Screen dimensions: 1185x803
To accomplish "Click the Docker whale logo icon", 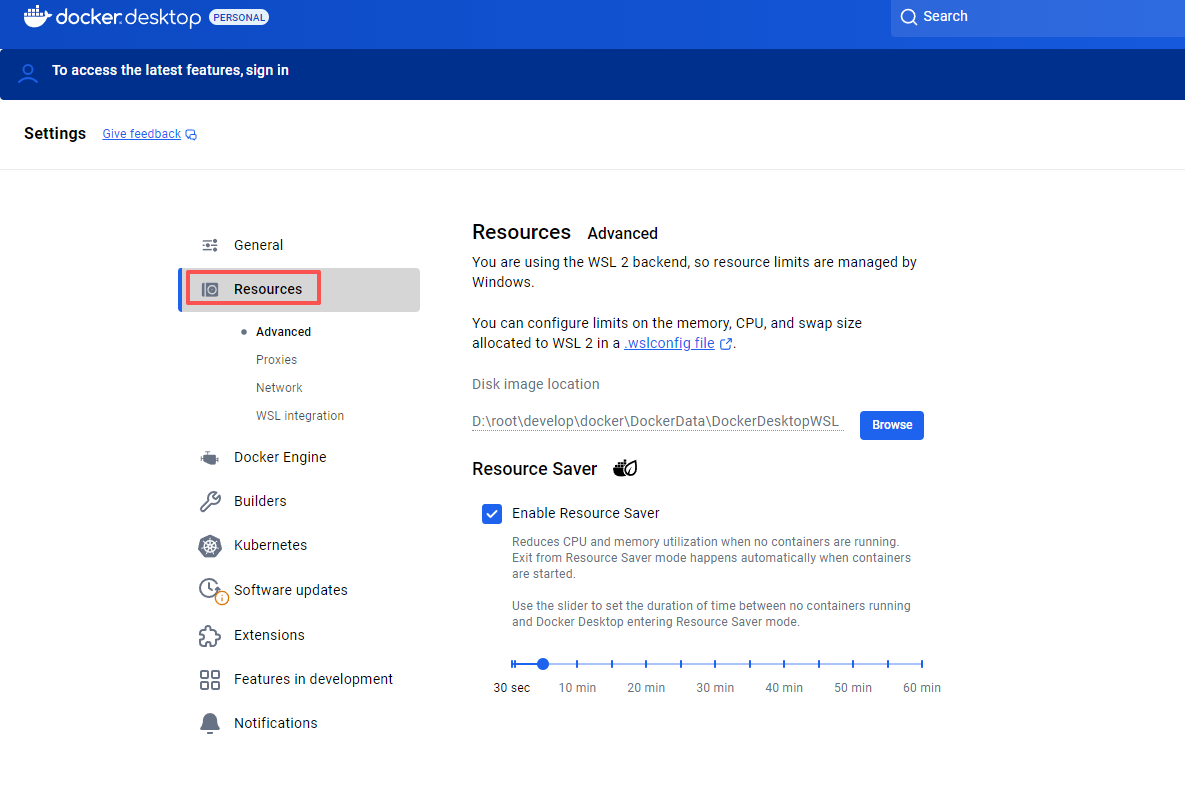I will (x=37, y=16).
